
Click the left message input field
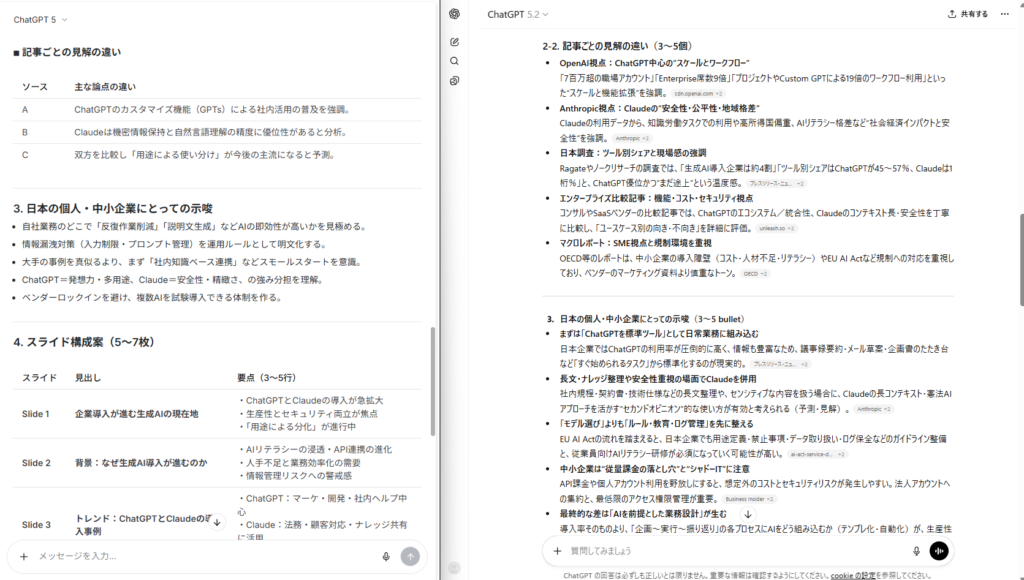click(x=200, y=556)
